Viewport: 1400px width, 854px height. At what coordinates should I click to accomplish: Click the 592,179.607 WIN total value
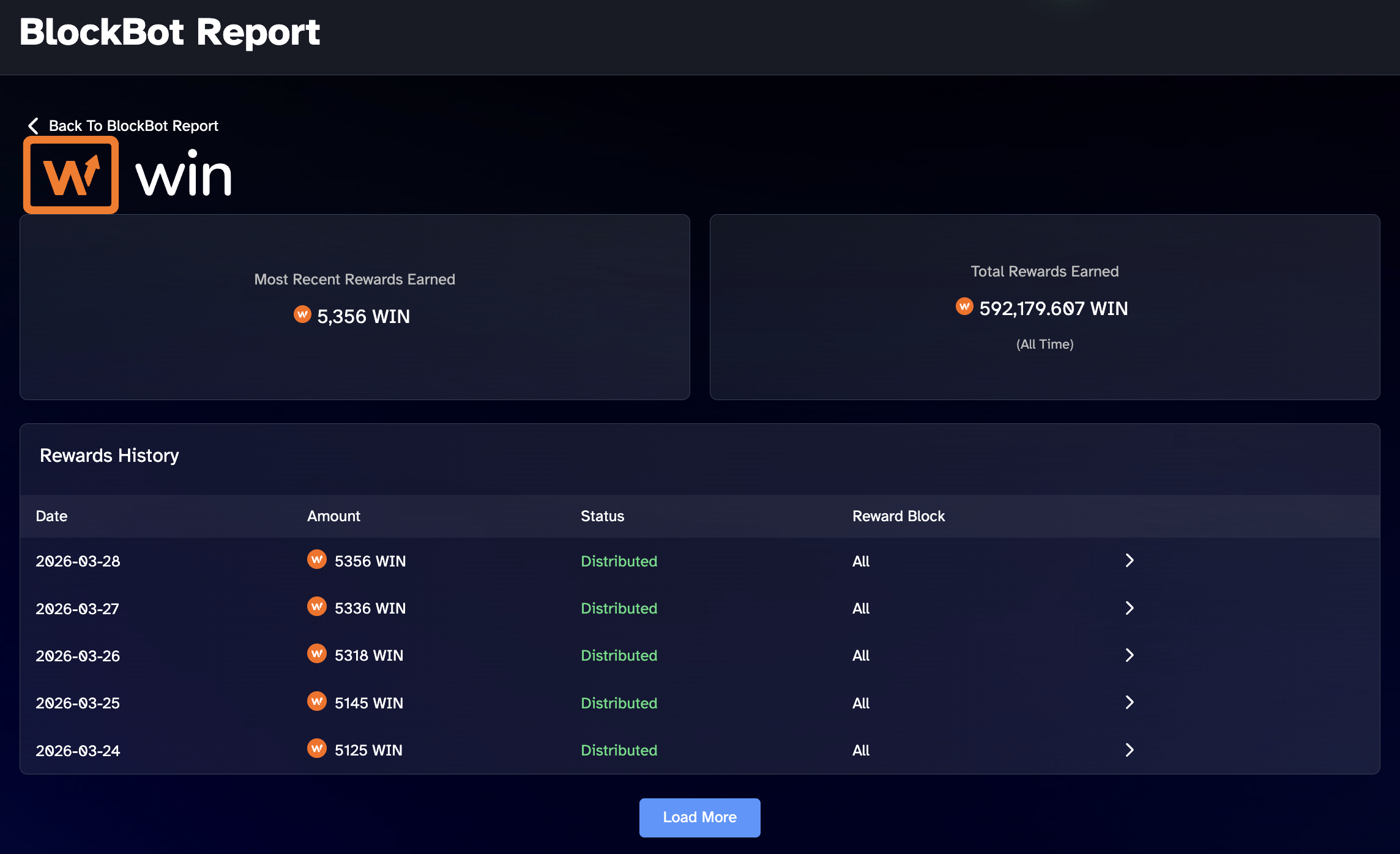pyautogui.click(x=1054, y=308)
